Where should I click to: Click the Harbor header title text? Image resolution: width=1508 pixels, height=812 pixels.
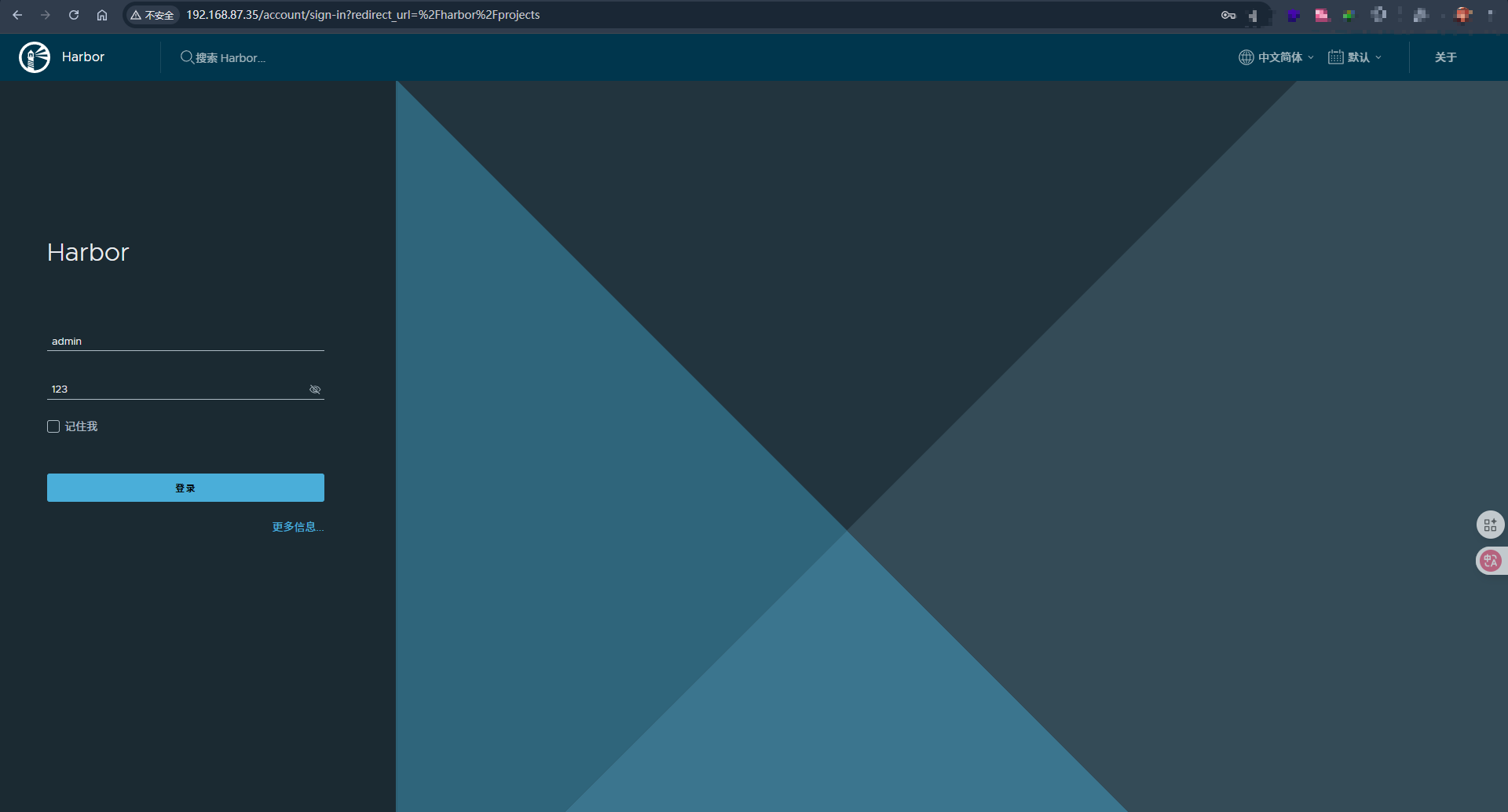83,57
